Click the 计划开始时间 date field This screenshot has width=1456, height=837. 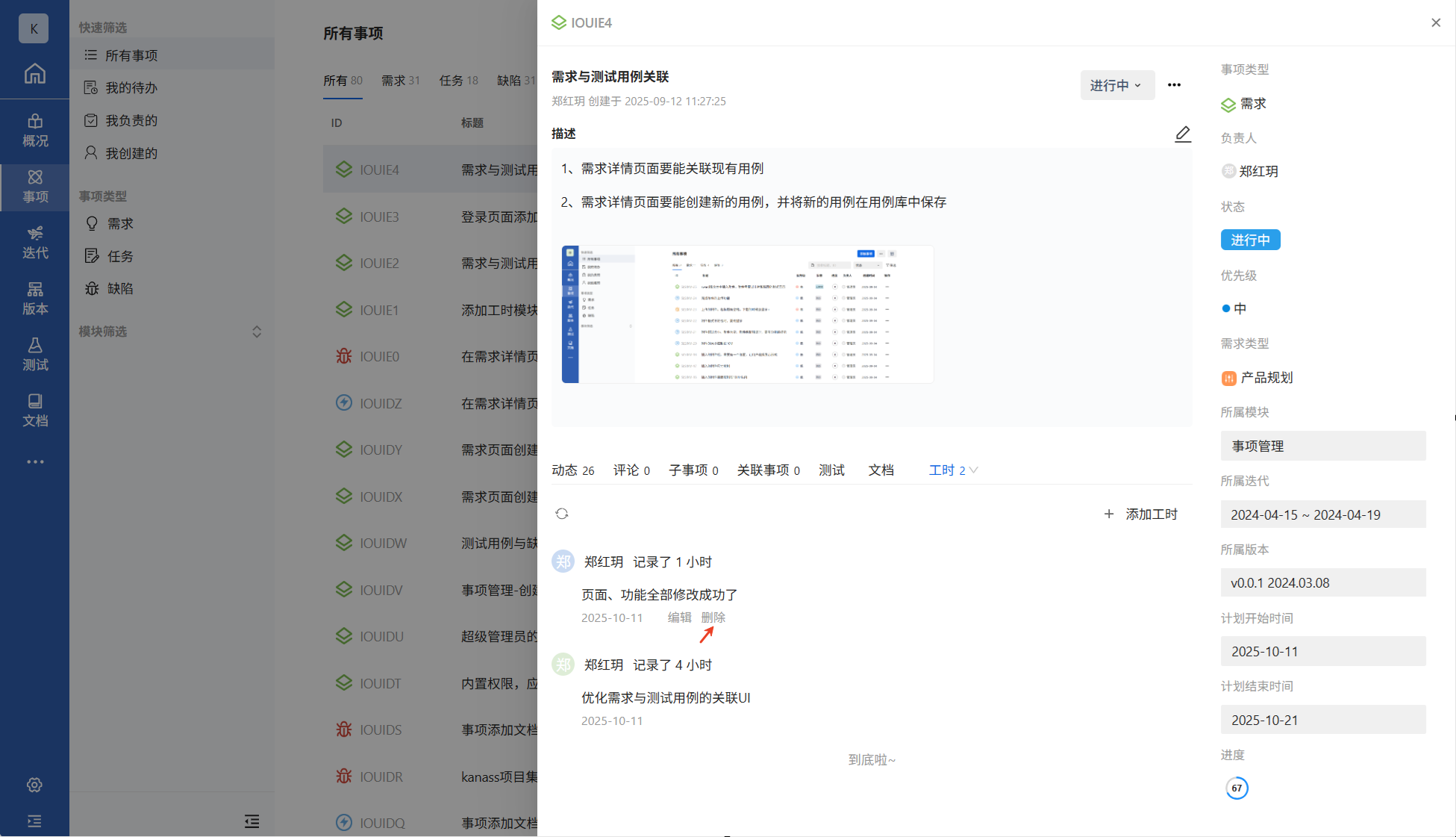click(x=1322, y=651)
